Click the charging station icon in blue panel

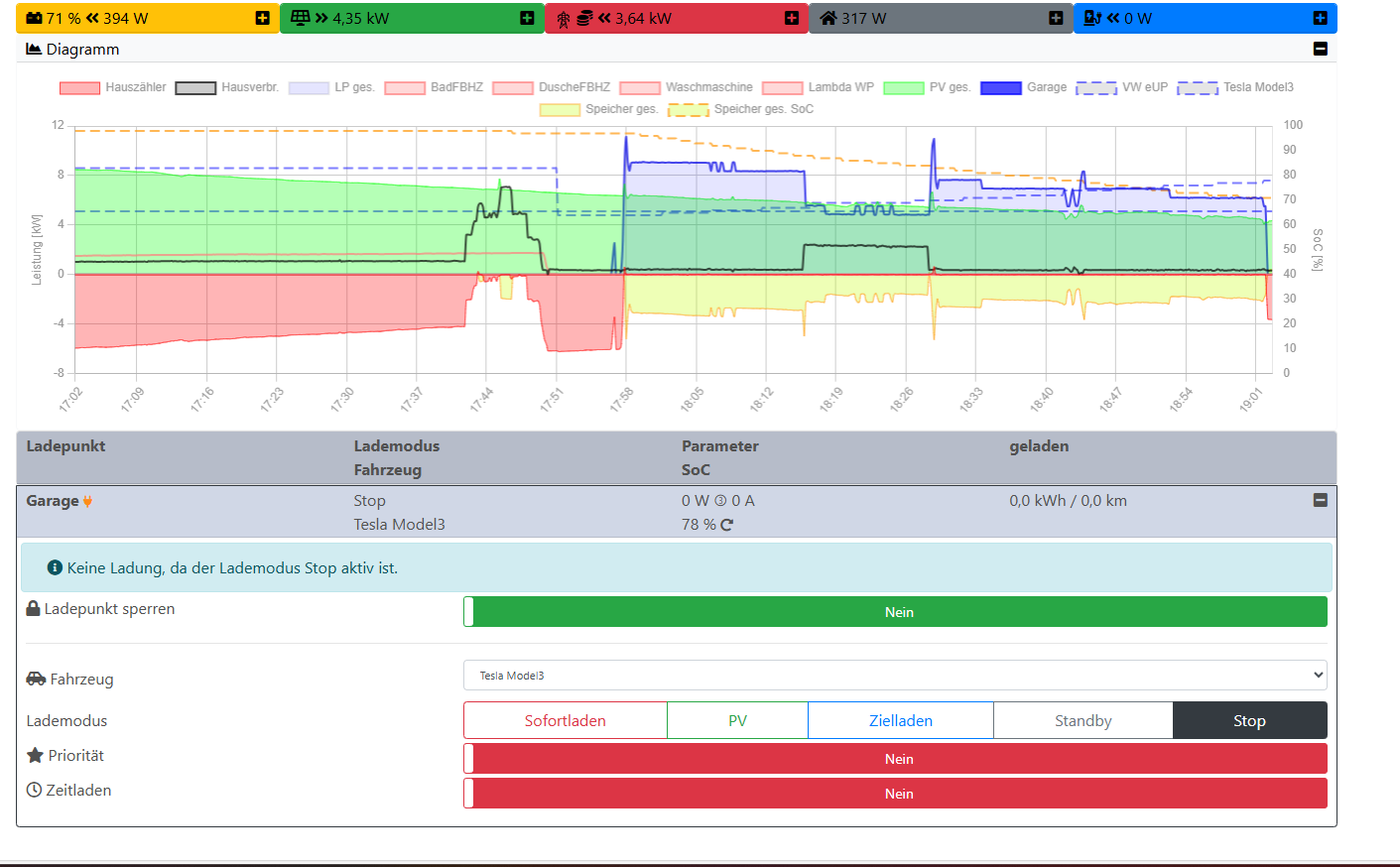1092,18
